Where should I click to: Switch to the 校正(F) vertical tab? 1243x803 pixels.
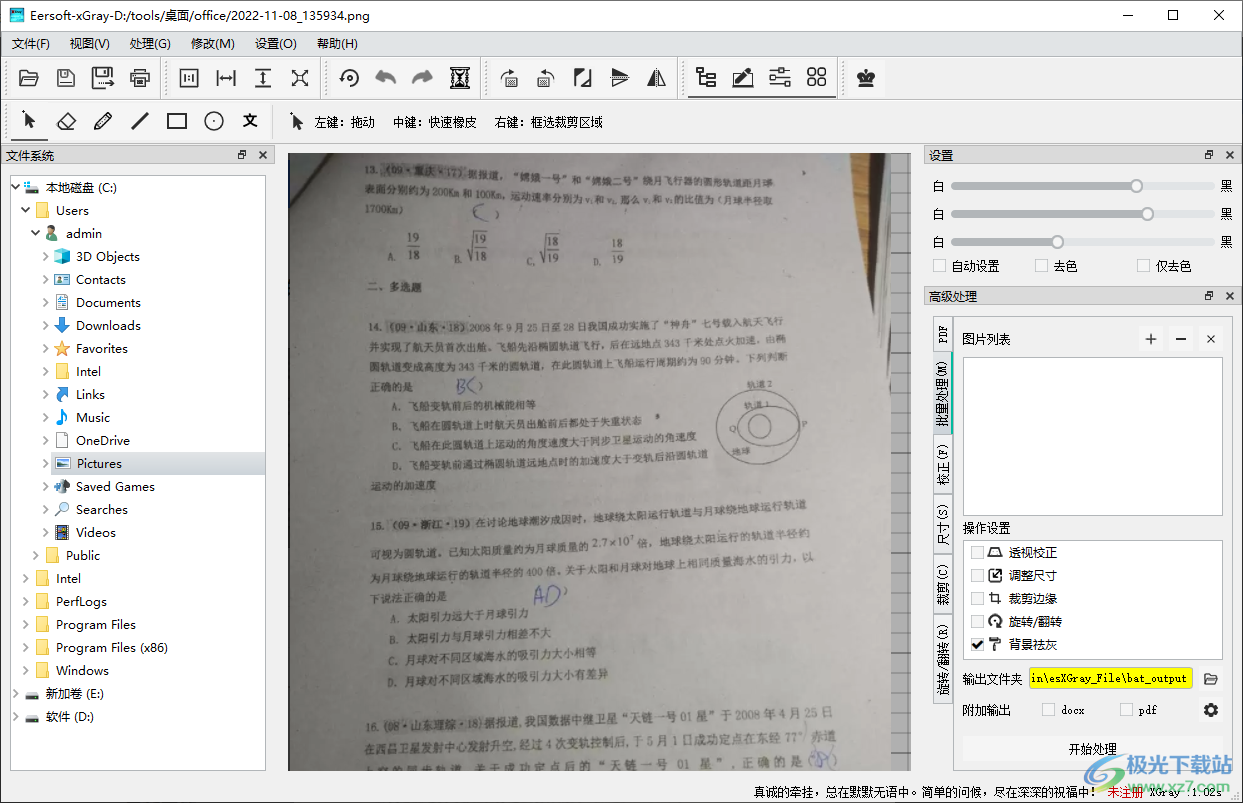coord(942,465)
